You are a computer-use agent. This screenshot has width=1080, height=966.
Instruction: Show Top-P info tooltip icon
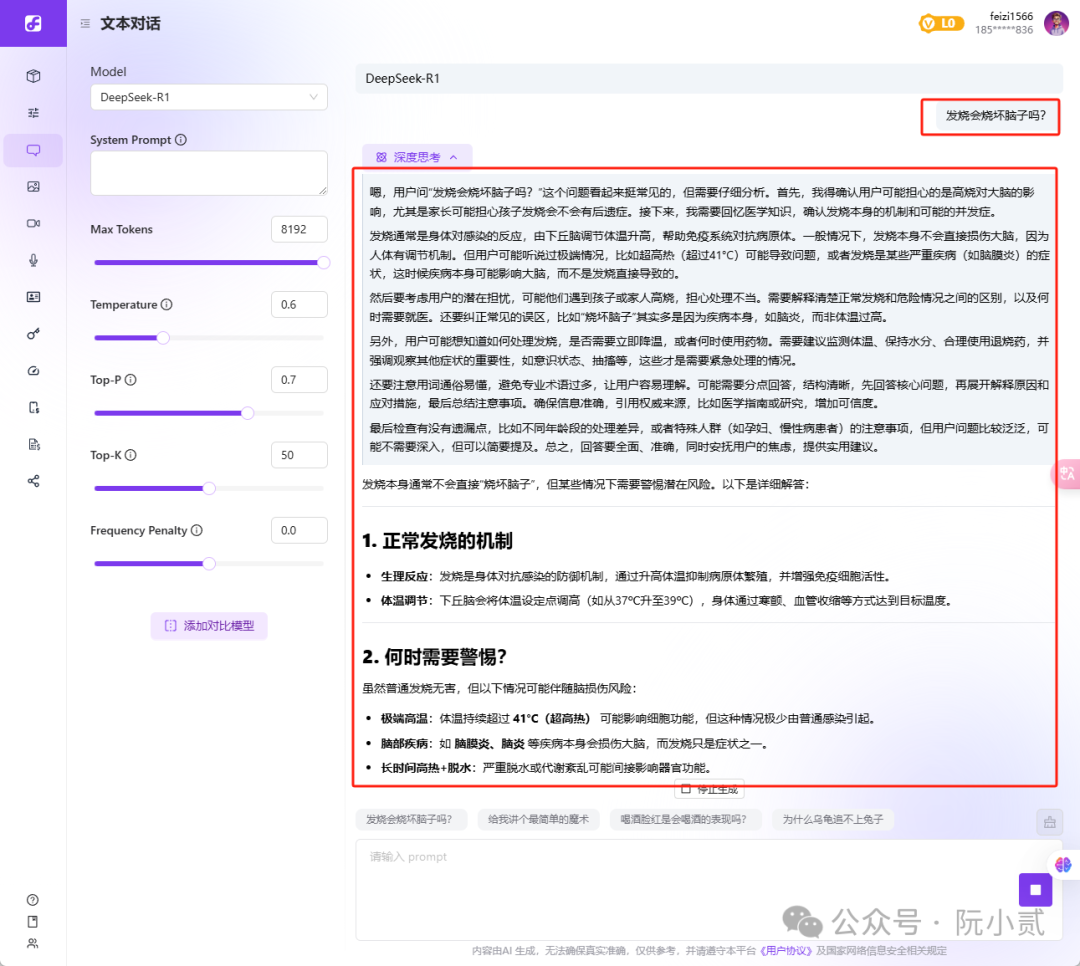[130, 380]
